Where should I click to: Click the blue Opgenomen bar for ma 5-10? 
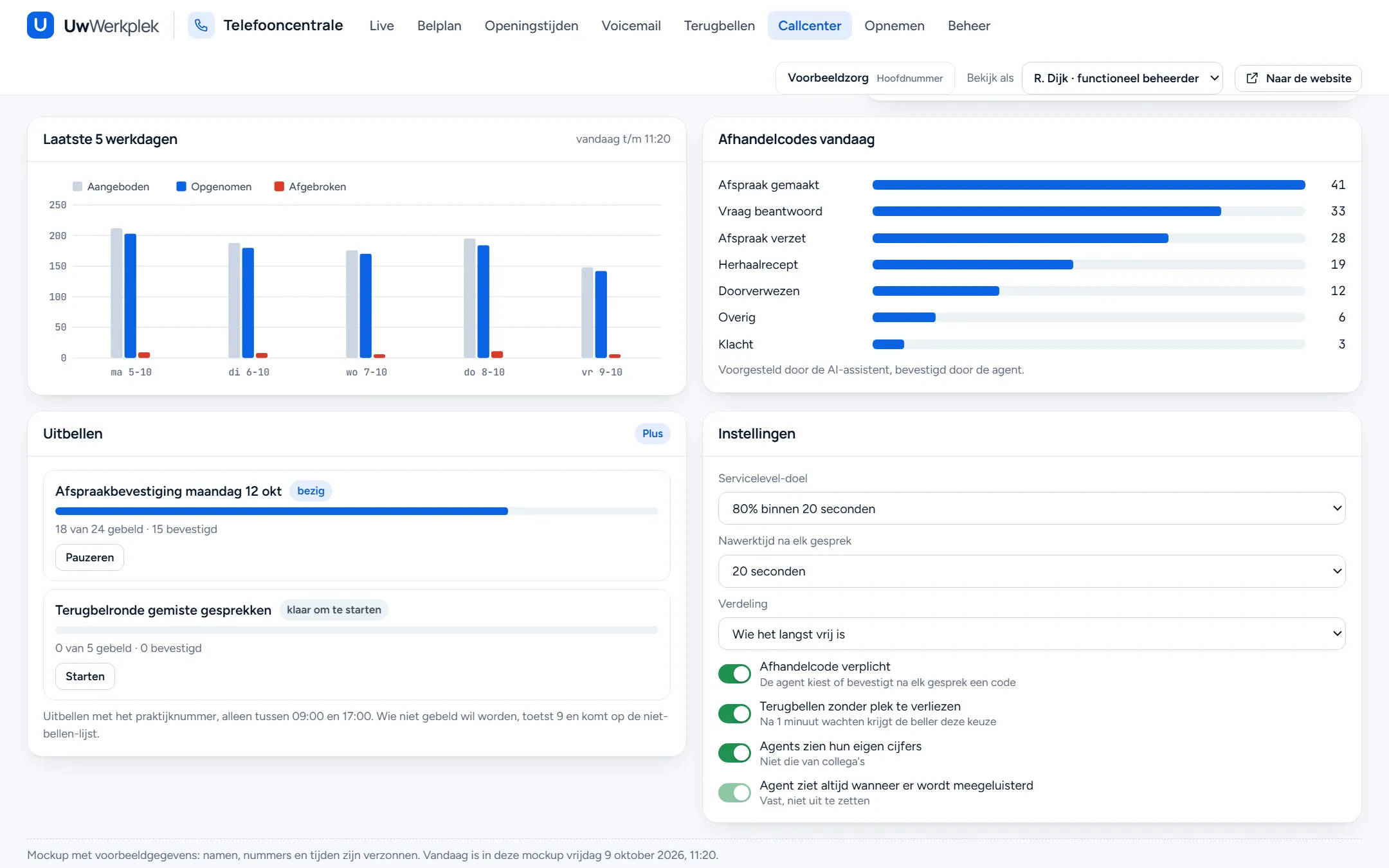pyautogui.click(x=130, y=296)
